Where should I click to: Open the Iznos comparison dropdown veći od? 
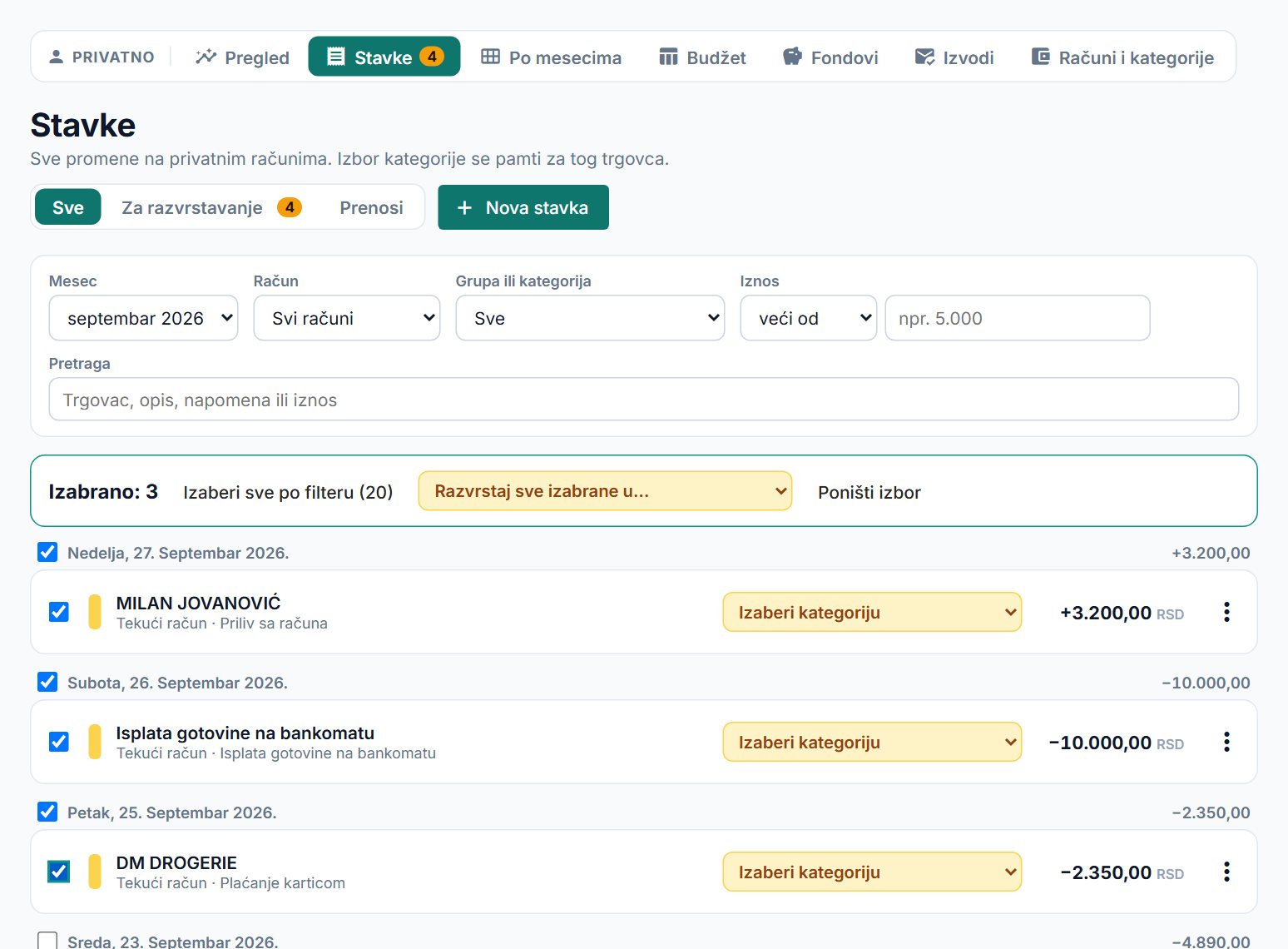(809, 318)
